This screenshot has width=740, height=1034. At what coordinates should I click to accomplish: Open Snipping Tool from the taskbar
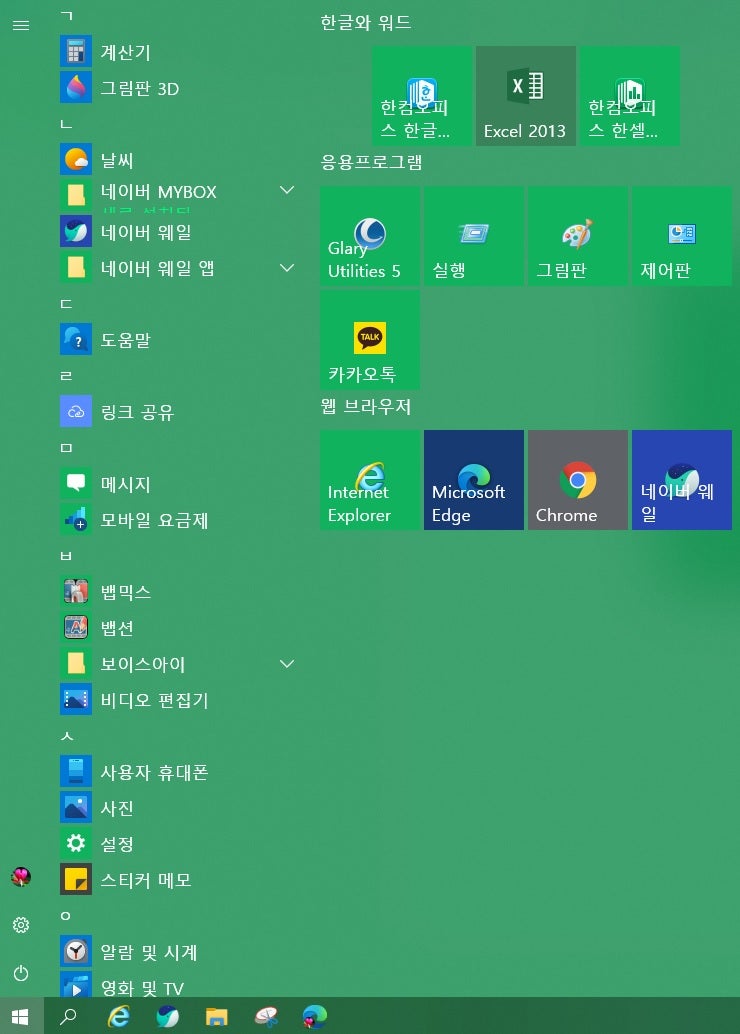click(x=266, y=1016)
